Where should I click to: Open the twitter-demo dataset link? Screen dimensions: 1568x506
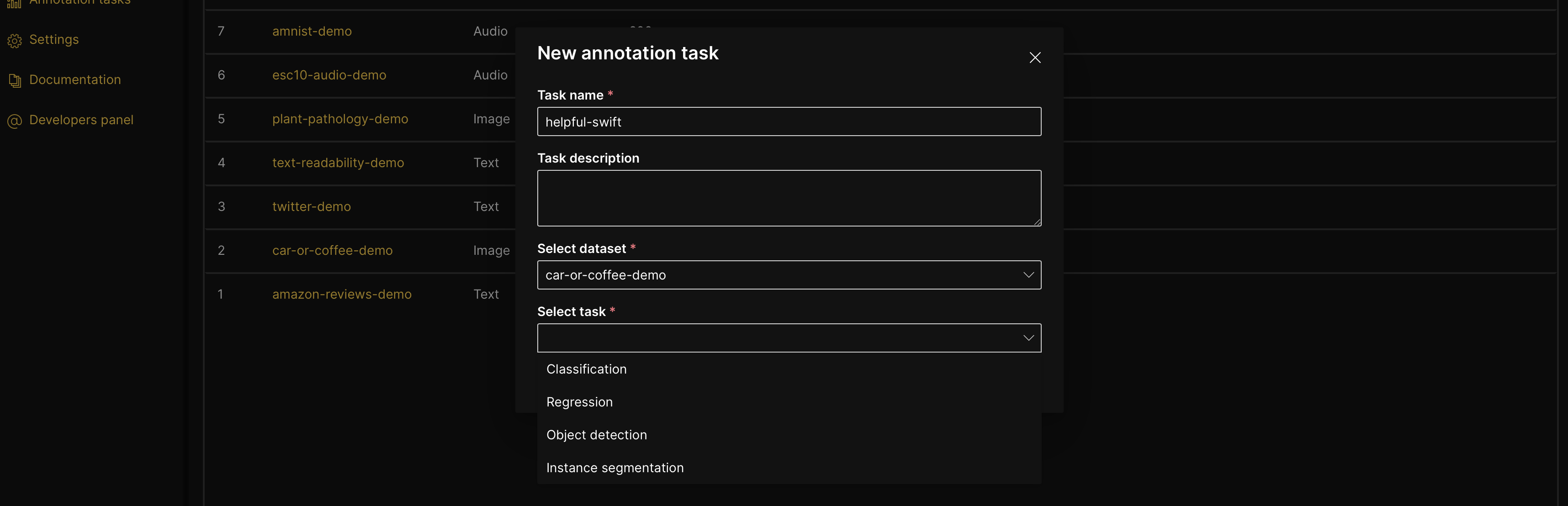point(311,207)
